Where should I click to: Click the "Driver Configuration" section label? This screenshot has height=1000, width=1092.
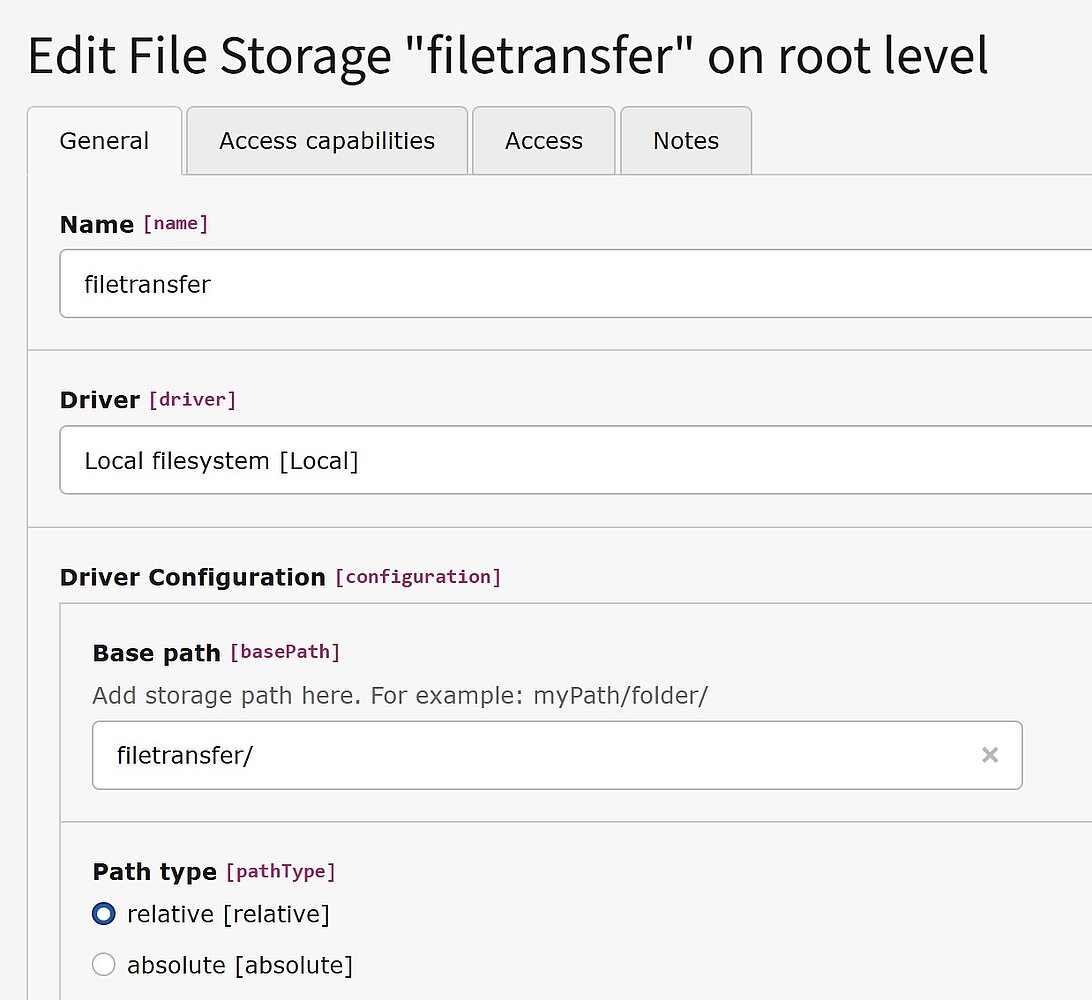193,577
